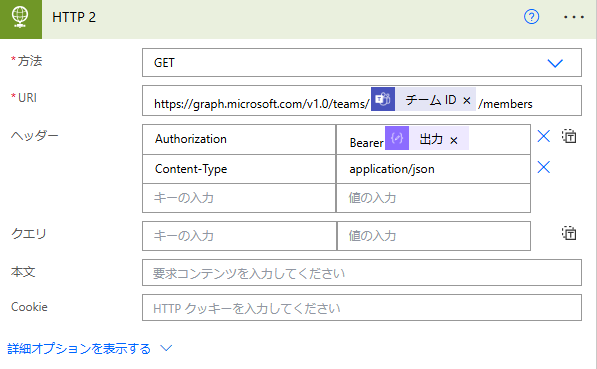Viewport: 597px width, 369px height.
Task: Click the HTTP globe connector icon
Action: tap(20, 18)
